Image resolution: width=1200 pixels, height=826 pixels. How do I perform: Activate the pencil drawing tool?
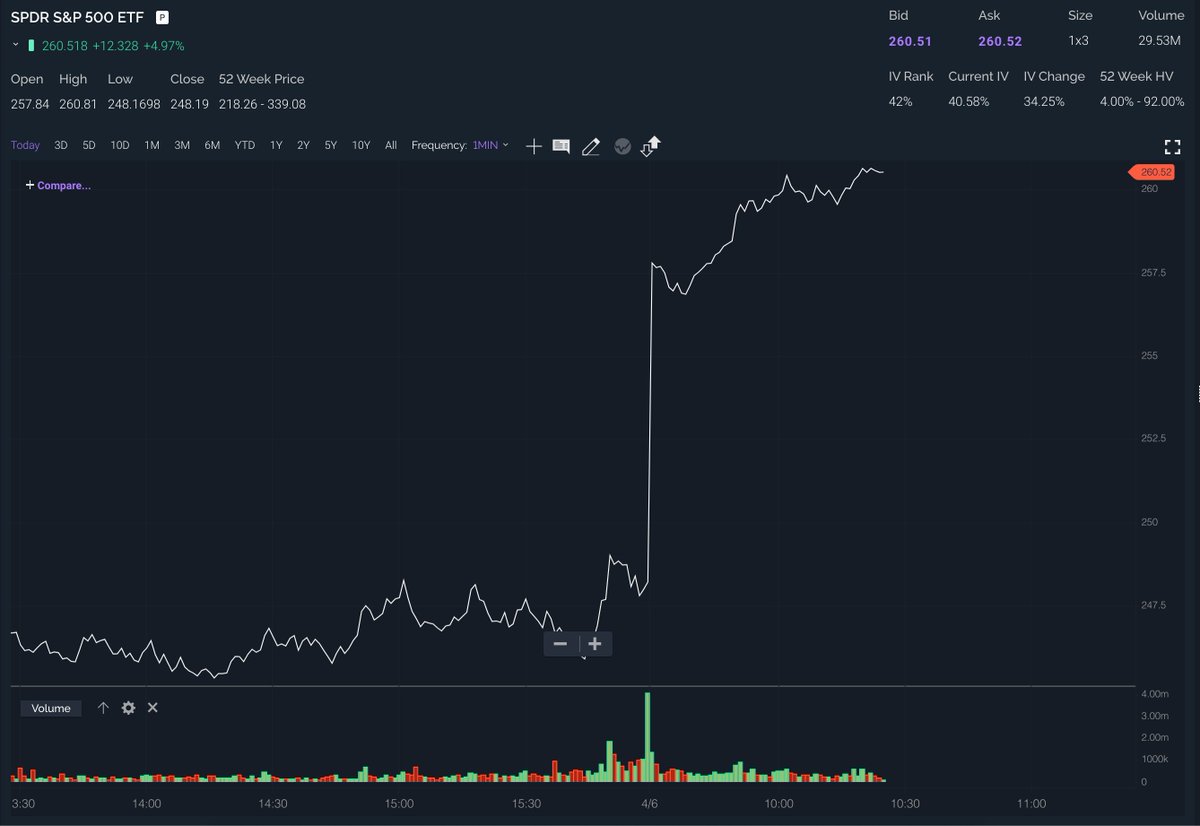(591, 146)
